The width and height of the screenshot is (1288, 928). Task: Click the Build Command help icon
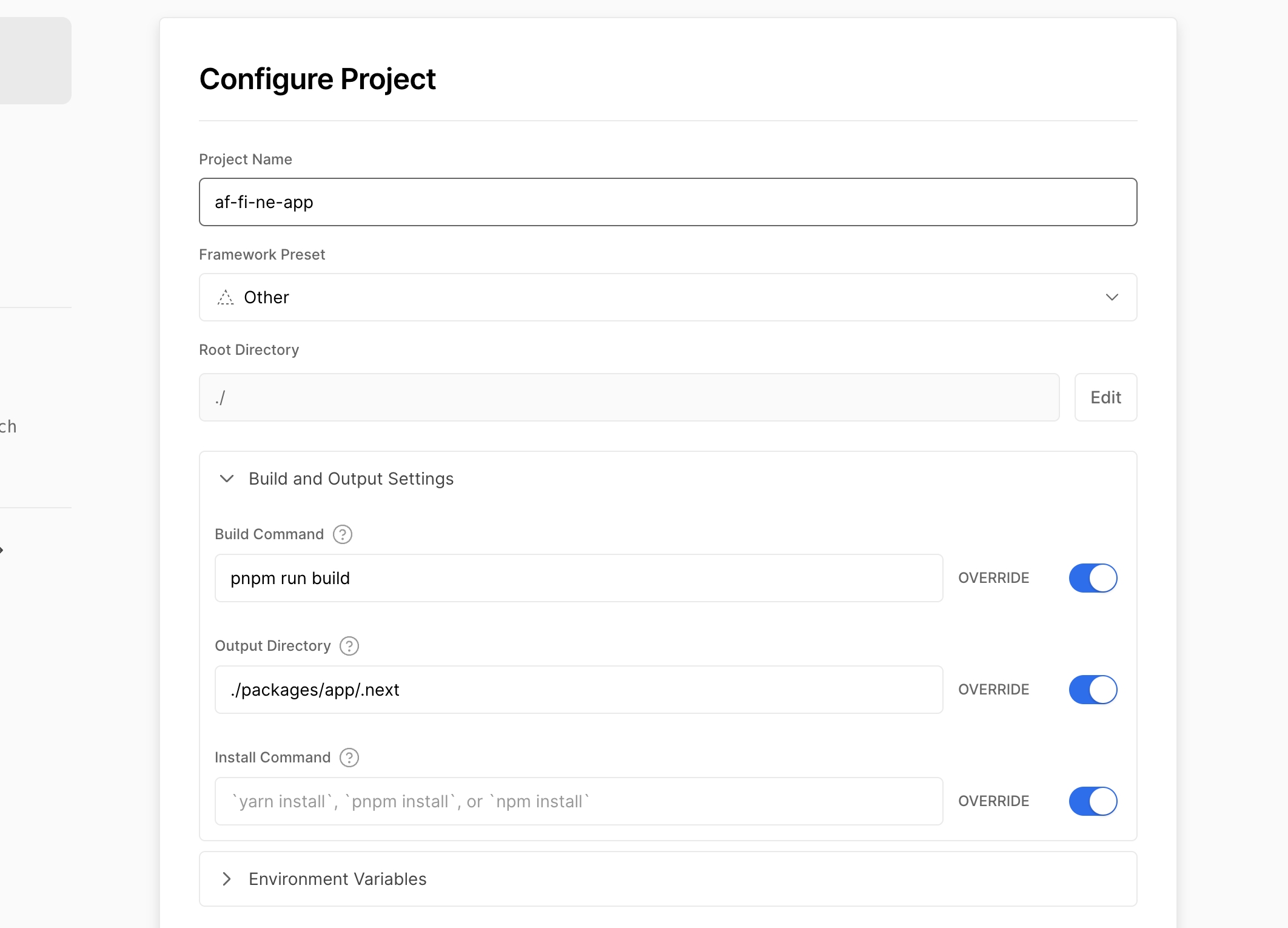point(342,534)
